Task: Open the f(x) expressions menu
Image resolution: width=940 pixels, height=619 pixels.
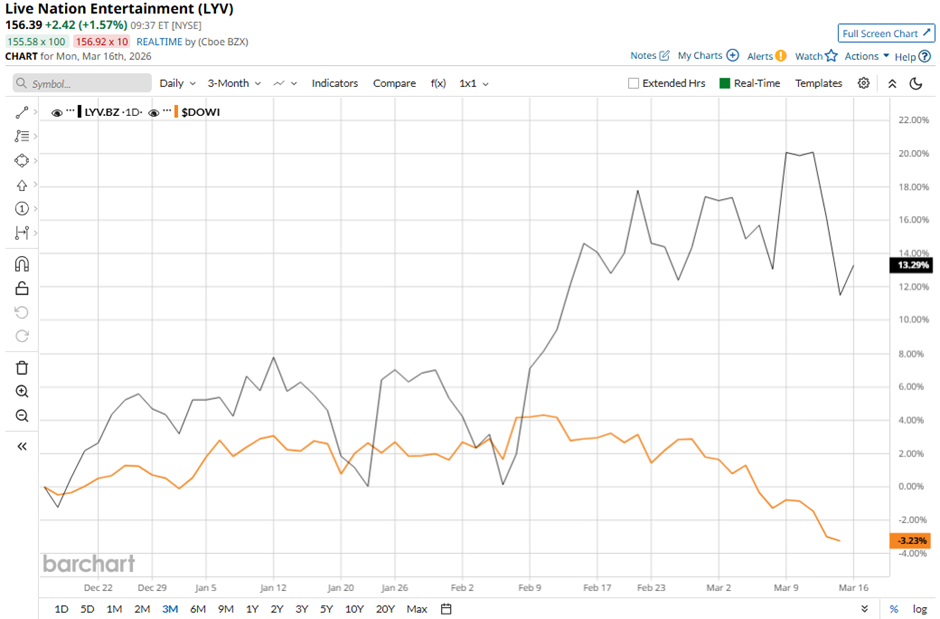Action: (438, 83)
